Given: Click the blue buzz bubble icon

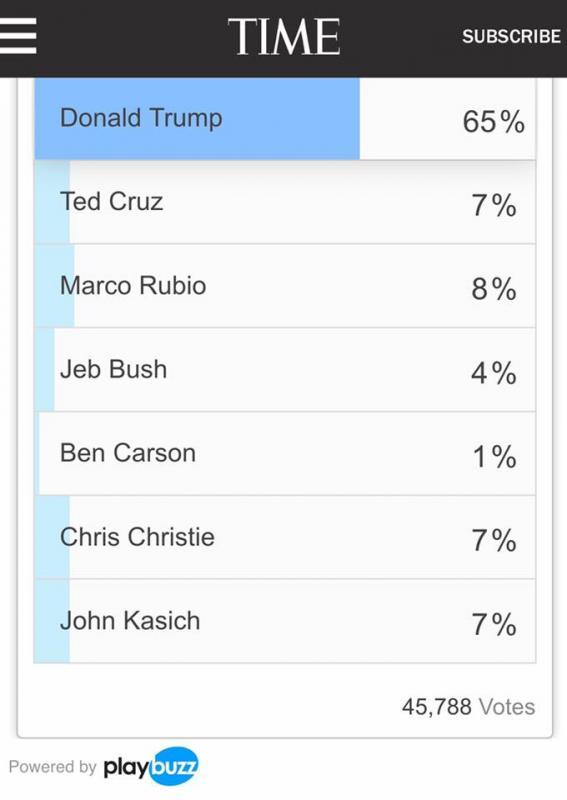Looking at the screenshot, I should coord(174,766).
